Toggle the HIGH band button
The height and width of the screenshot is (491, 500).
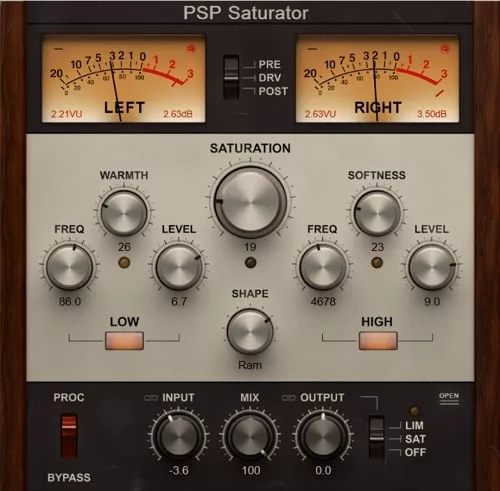point(378,340)
